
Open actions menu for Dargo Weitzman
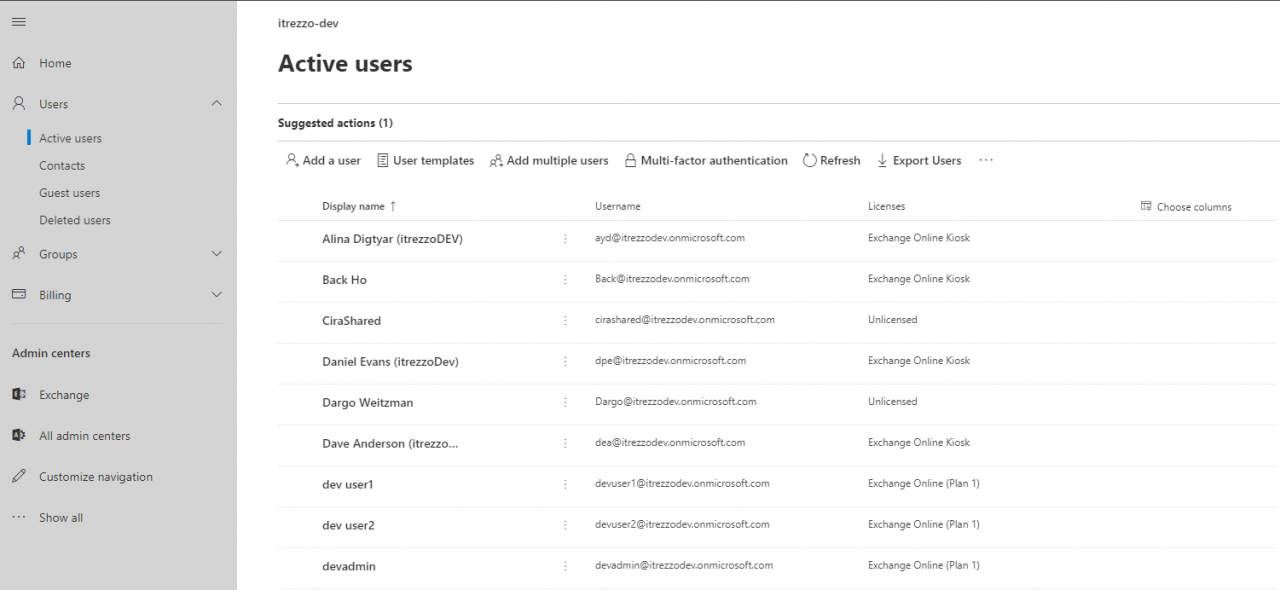pyautogui.click(x=565, y=402)
